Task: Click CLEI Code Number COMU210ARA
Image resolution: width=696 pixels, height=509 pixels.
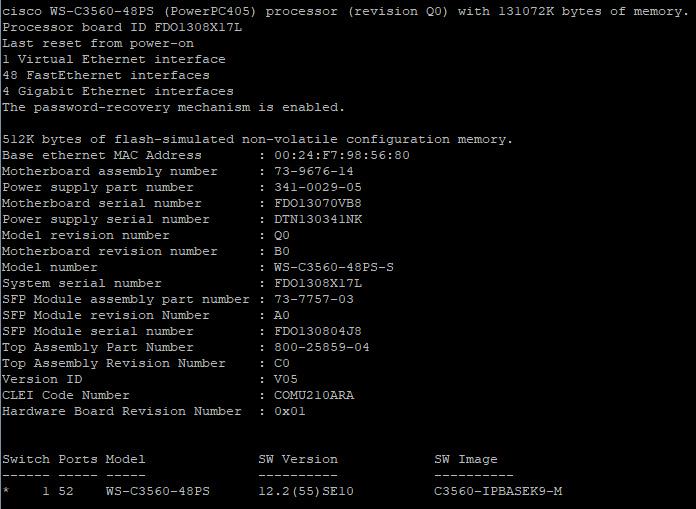Action: click(x=313, y=395)
